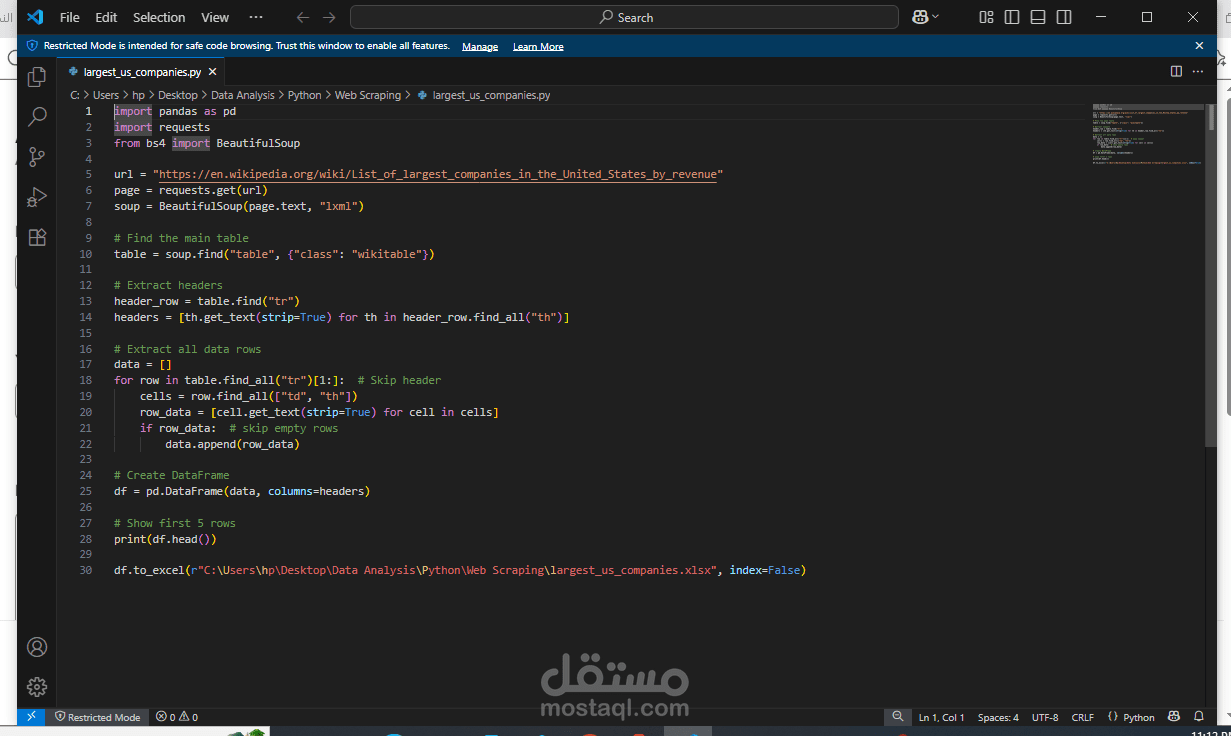The height and width of the screenshot is (736, 1231).
Task: Open the Manage gear icon
Action: 37,687
